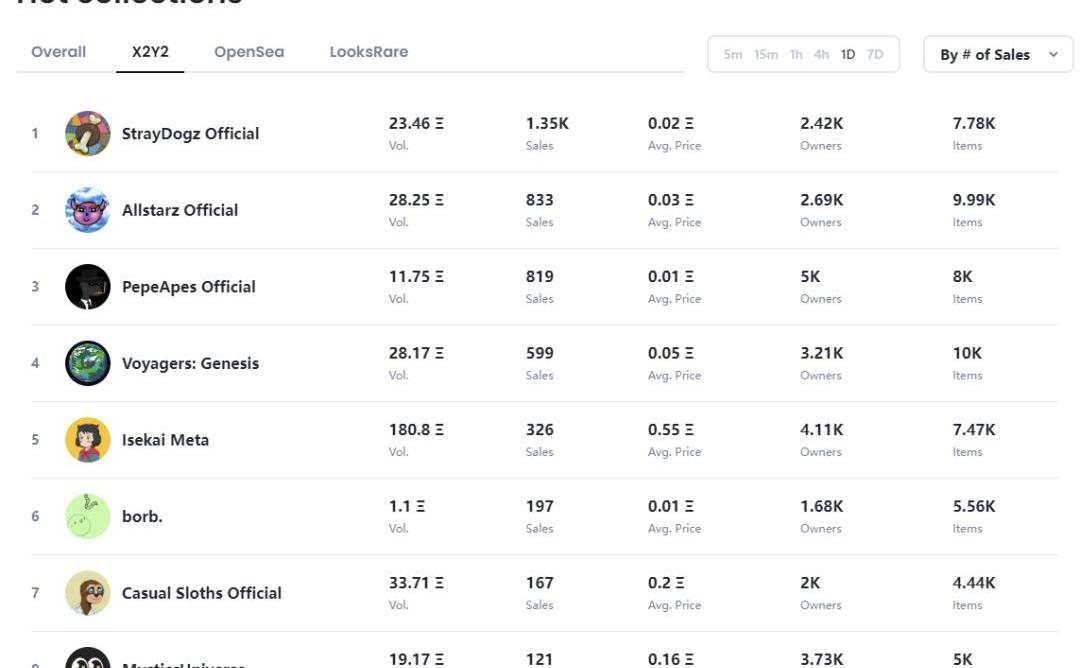Switch to the OpenSea tab
The width and height of the screenshot is (1080, 668).
coord(249,52)
